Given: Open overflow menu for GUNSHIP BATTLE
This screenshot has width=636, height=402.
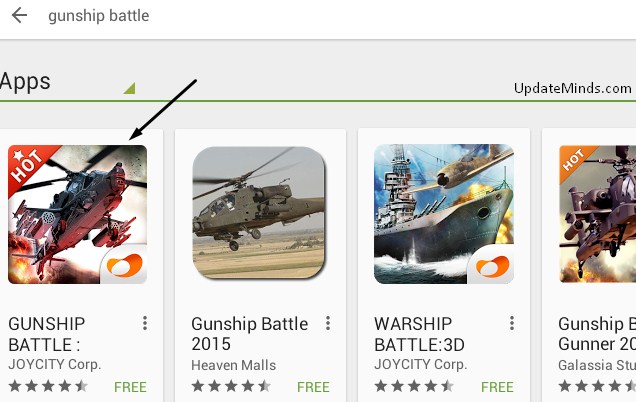Looking at the screenshot, I should [x=145, y=323].
